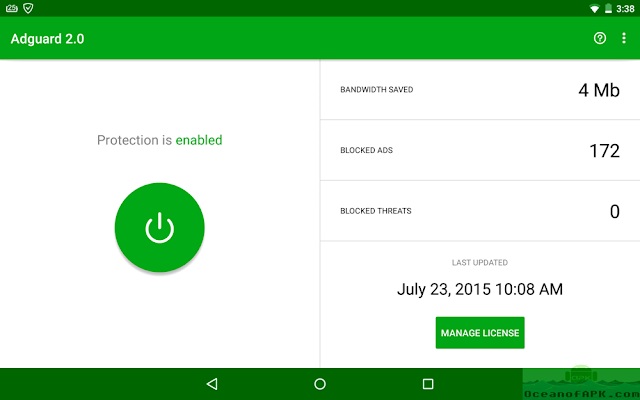Viewport: 640px width, 400px height.
Task: Tap the Android back navigation button
Action: pyautogui.click(x=212, y=384)
